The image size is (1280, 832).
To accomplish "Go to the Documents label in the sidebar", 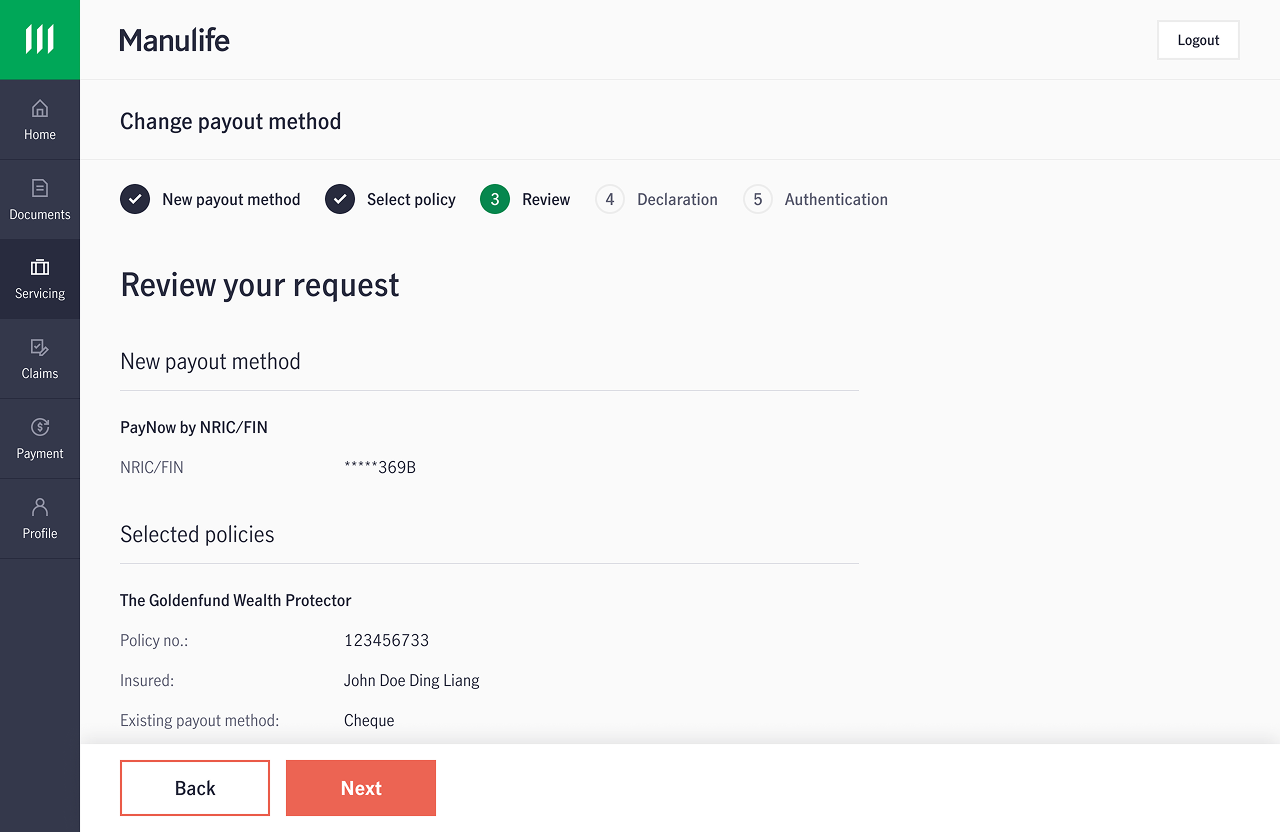I will pos(40,214).
